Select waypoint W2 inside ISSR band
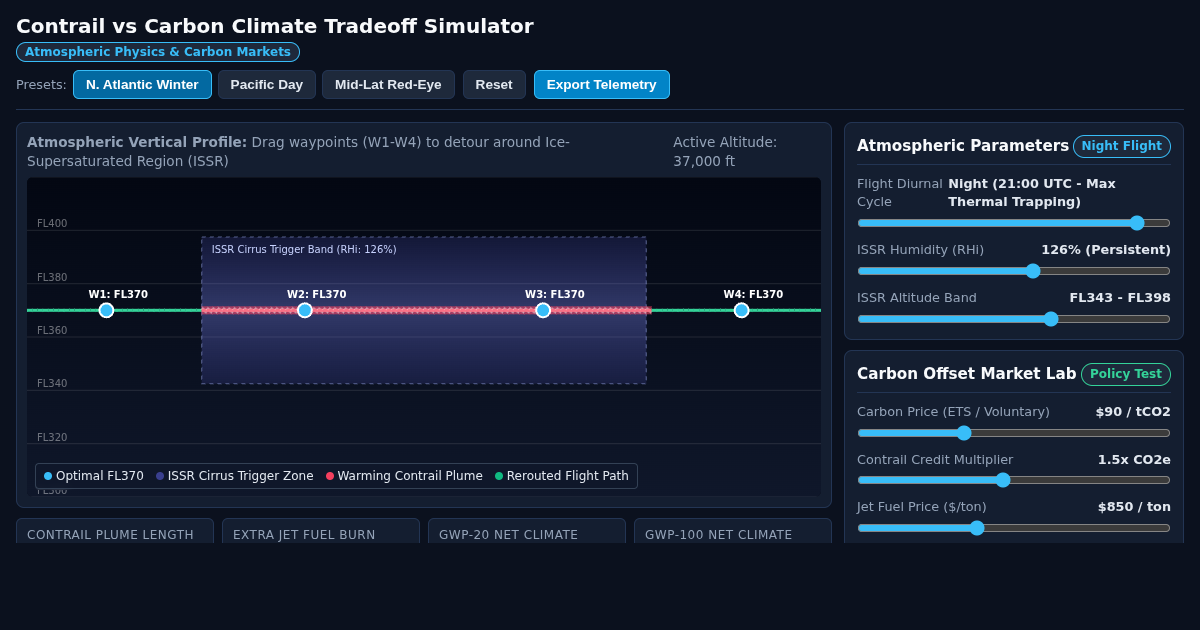Viewport: 1200px width, 630px height. [x=305, y=310]
